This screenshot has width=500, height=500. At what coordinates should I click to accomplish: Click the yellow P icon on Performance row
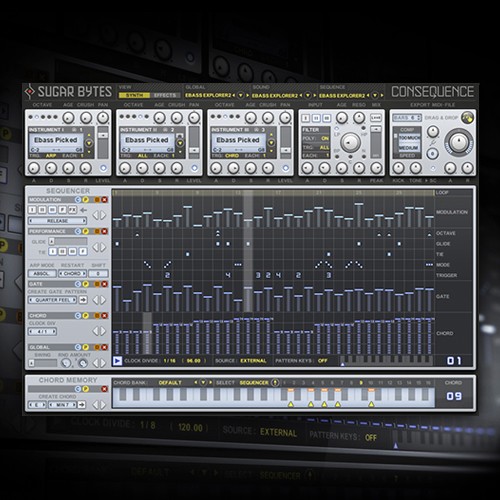pyautogui.click(x=86, y=231)
